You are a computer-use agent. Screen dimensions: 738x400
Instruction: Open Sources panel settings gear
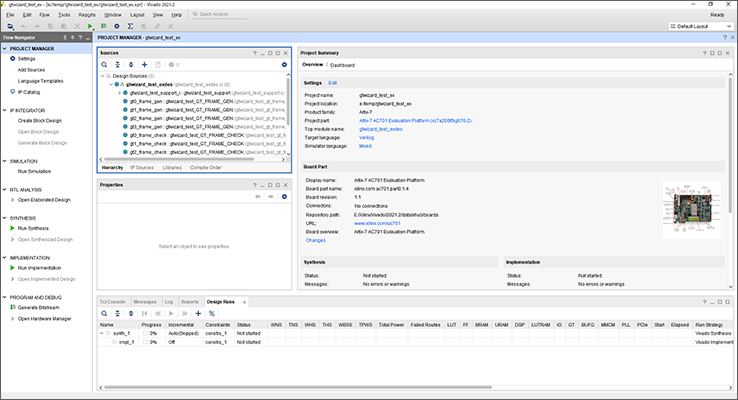click(284, 65)
